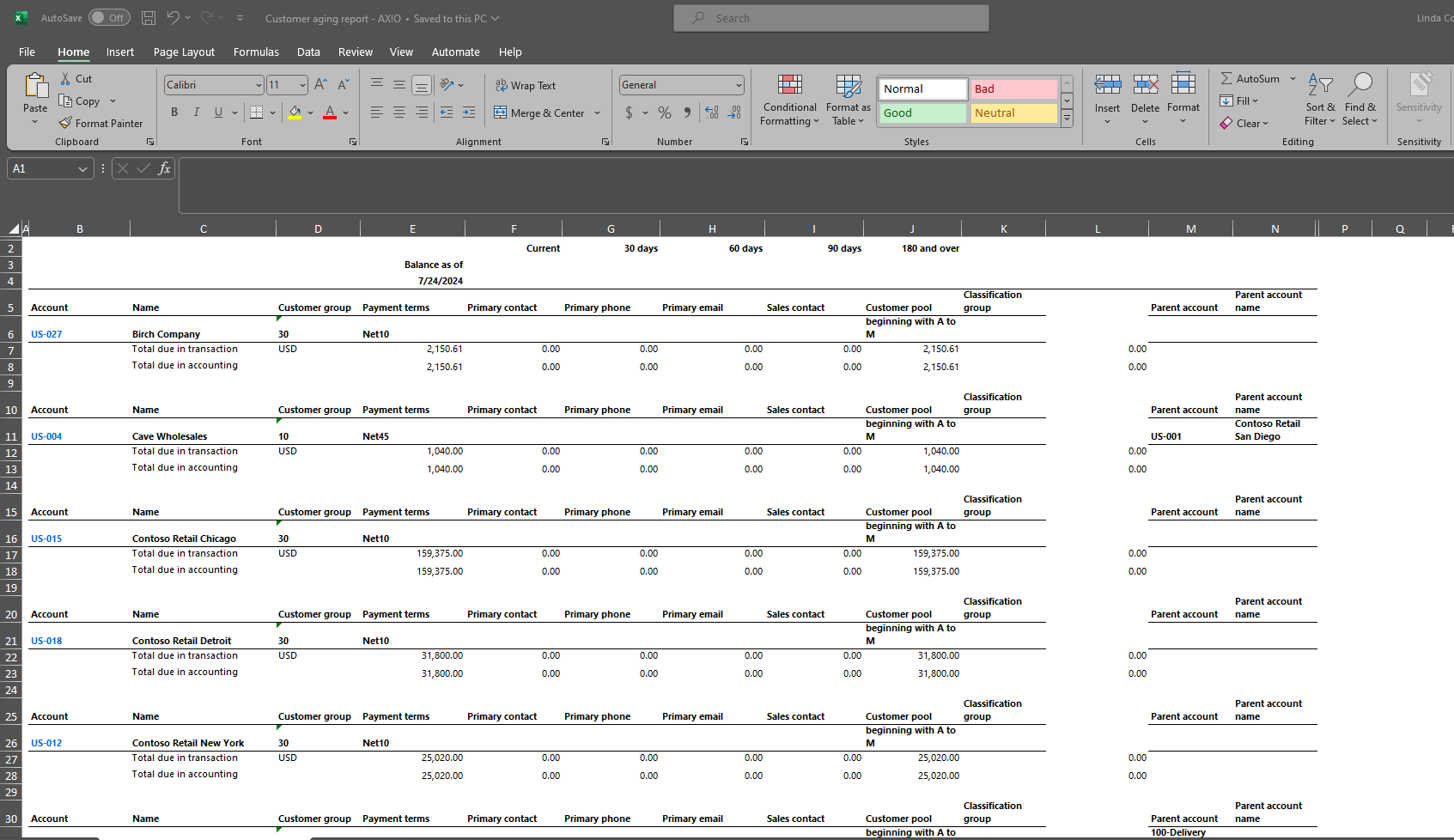Image resolution: width=1454 pixels, height=840 pixels.
Task: Toggle AutoSave off switch
Action: click(x=109, y=17)
